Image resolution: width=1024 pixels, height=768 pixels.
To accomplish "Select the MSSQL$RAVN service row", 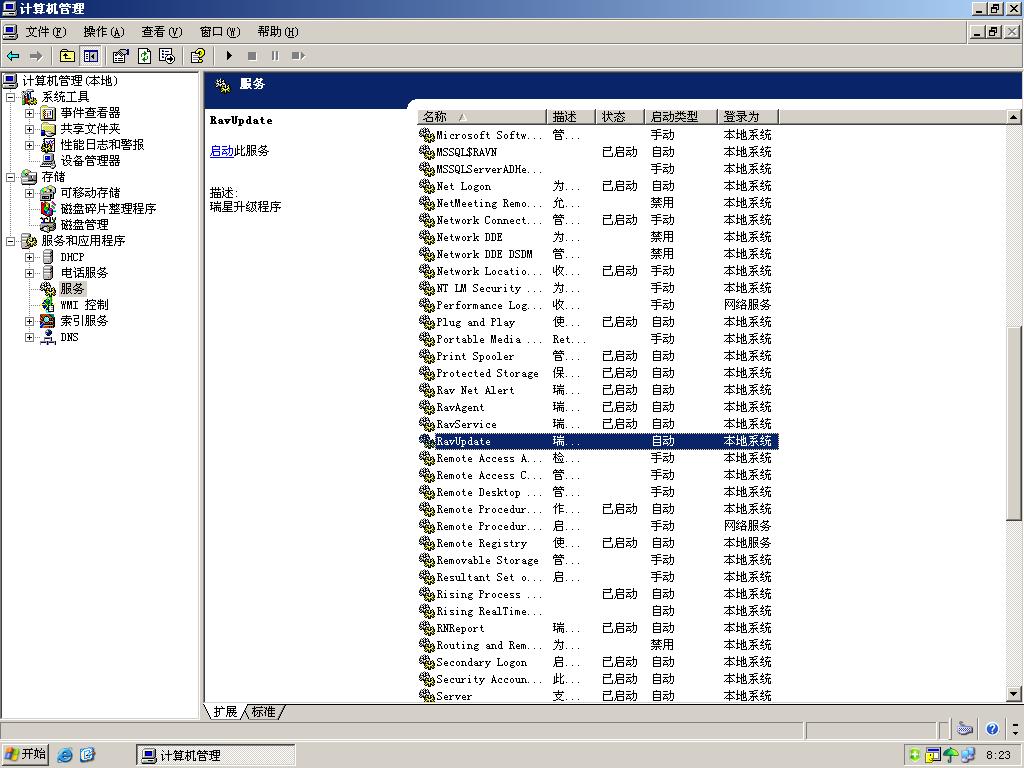I will coord(598,152).
